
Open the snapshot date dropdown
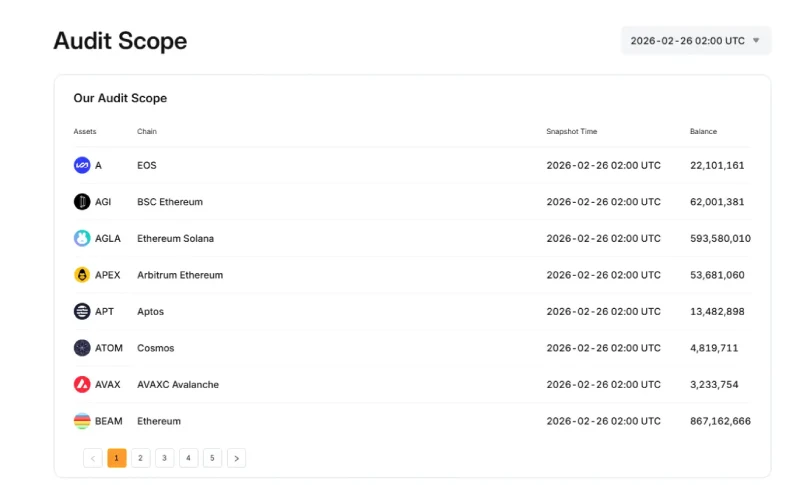695,41
